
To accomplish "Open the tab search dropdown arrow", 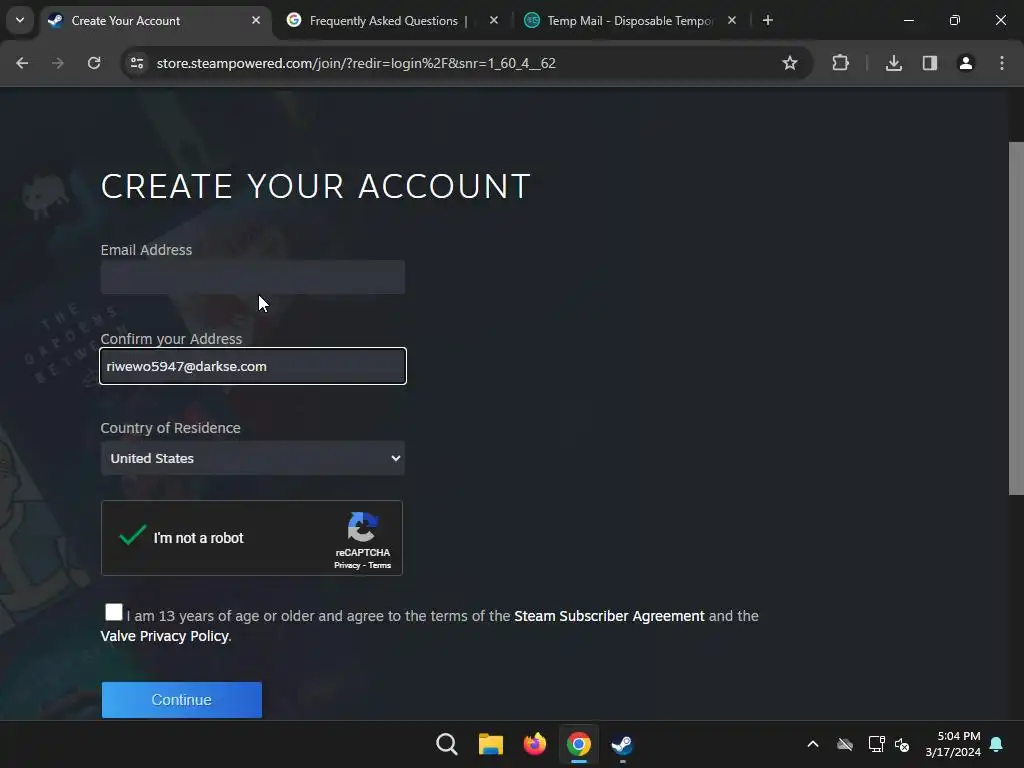I will click(x=20, y=20).
